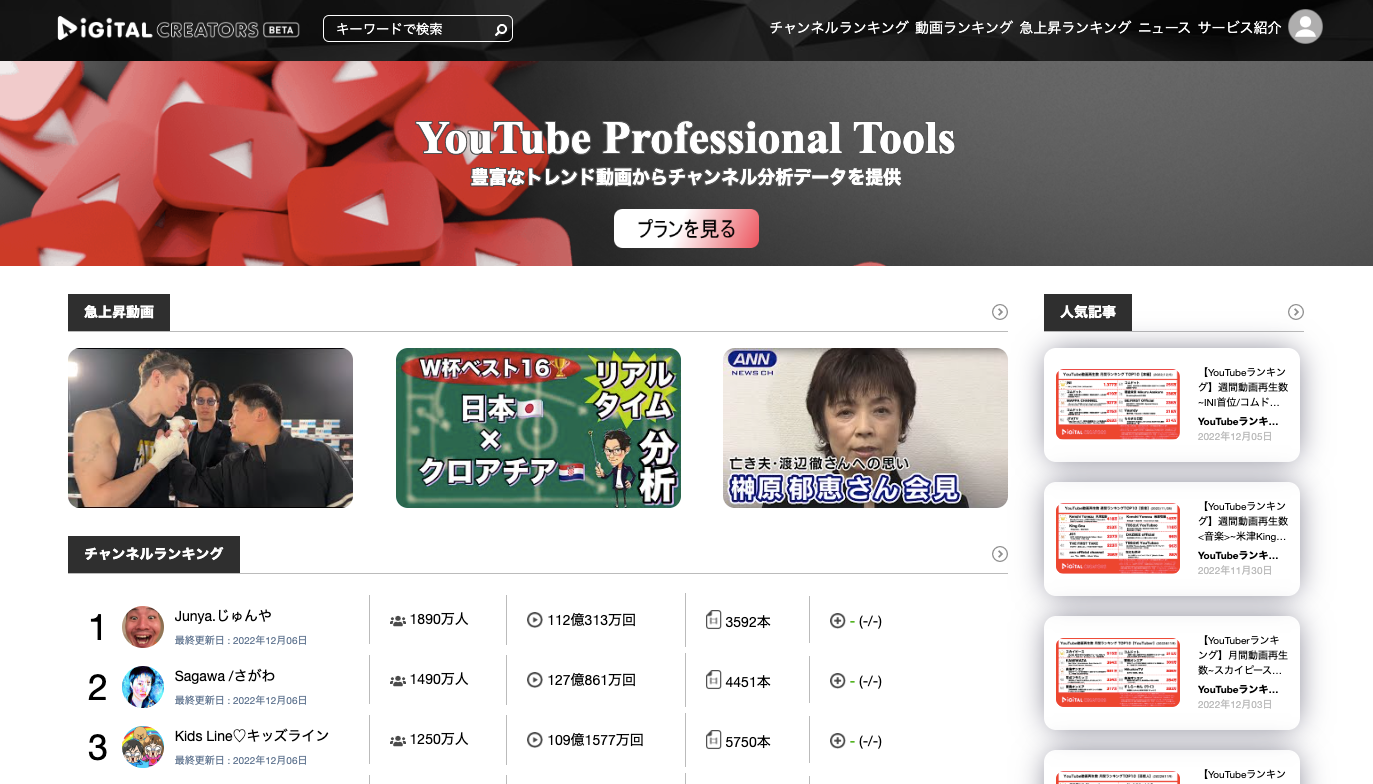This screenshot has width=1373, height=784.
Task: Click play-count icon next to 127億861万回
Action: coord(534,680)
